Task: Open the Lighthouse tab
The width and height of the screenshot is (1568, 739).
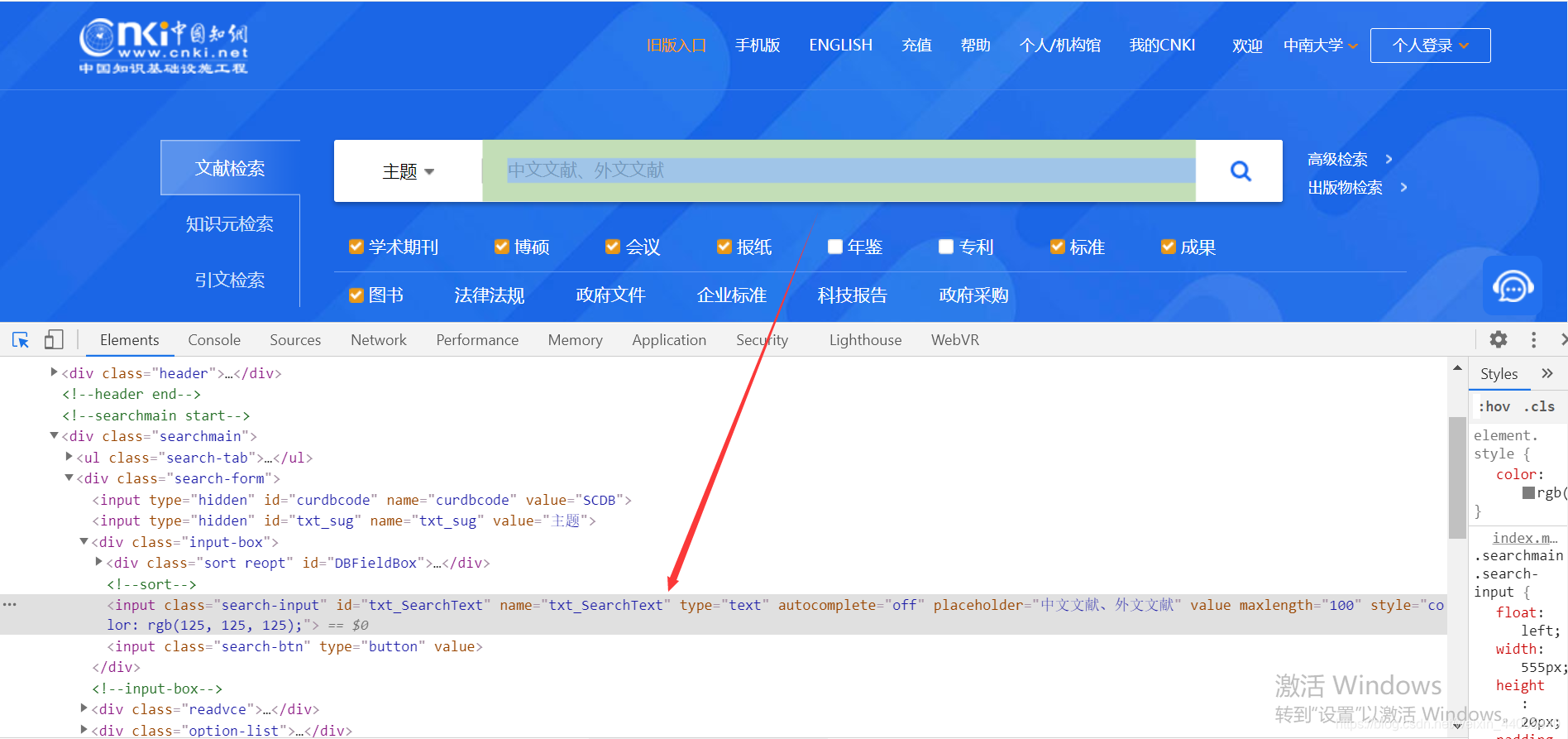Action: pyautogui.click(x=865, y=340)
